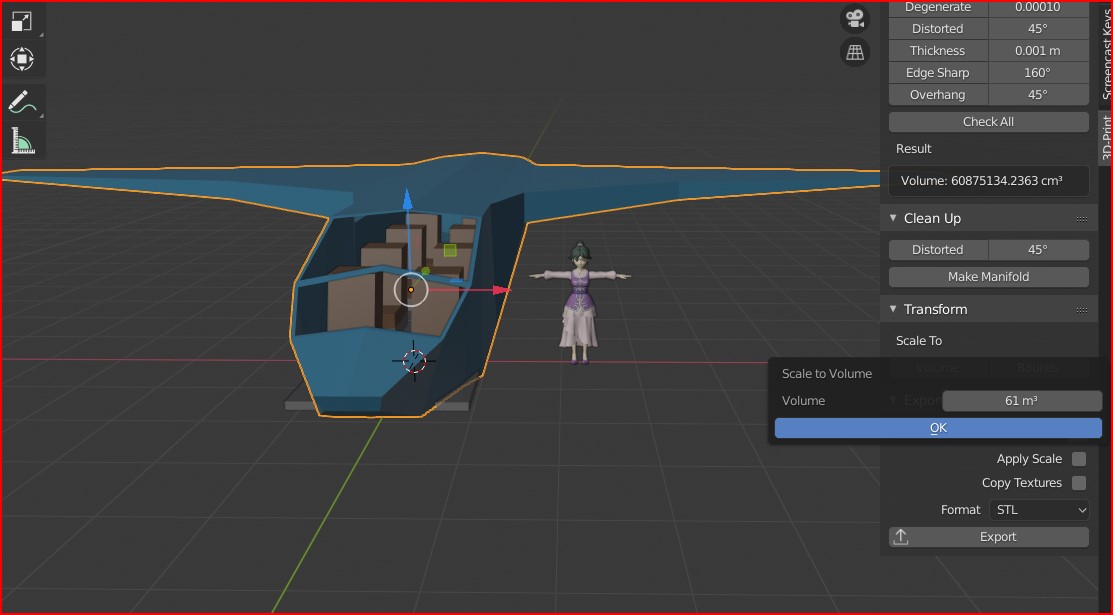This screenshot has height=615, width=1113.
Task: Select the T-pose girl character model
Action: 580,303
